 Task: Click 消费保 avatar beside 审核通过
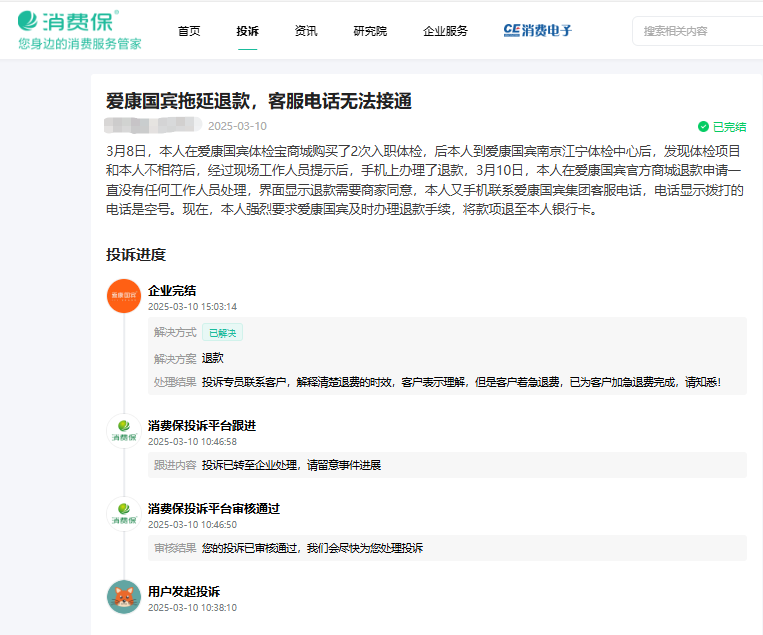pos(124,514)
